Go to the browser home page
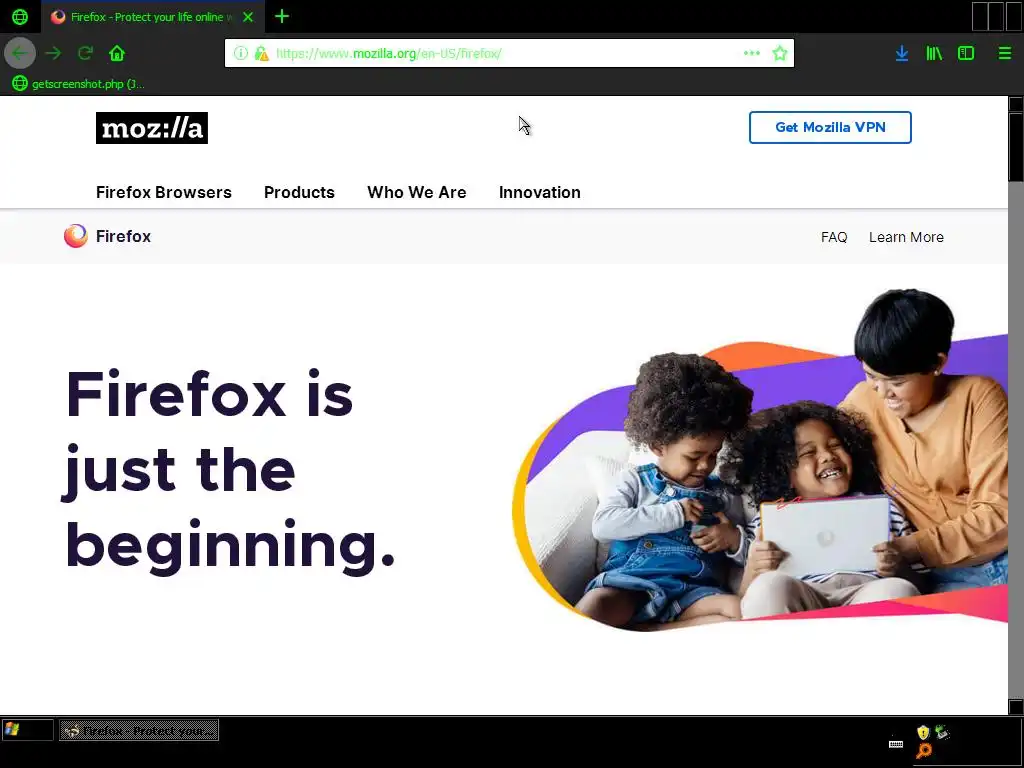This screenshot has width=1024, height=768. point(117,53)
